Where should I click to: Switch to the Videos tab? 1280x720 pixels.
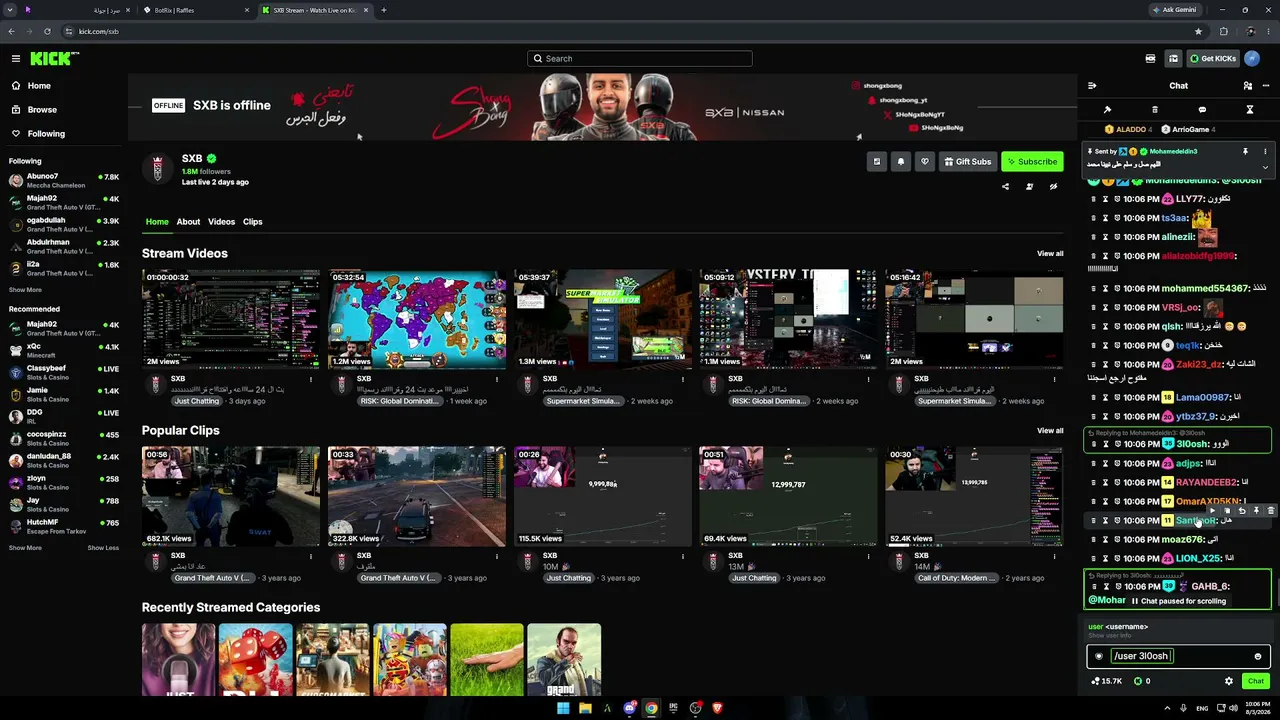221,222
